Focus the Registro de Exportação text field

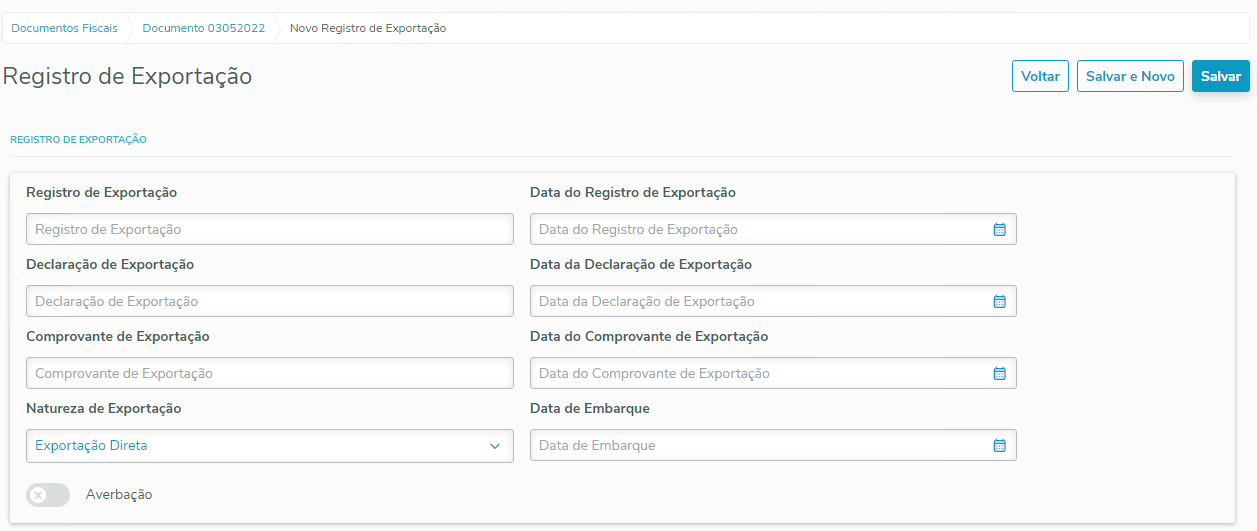pos(269,229)
